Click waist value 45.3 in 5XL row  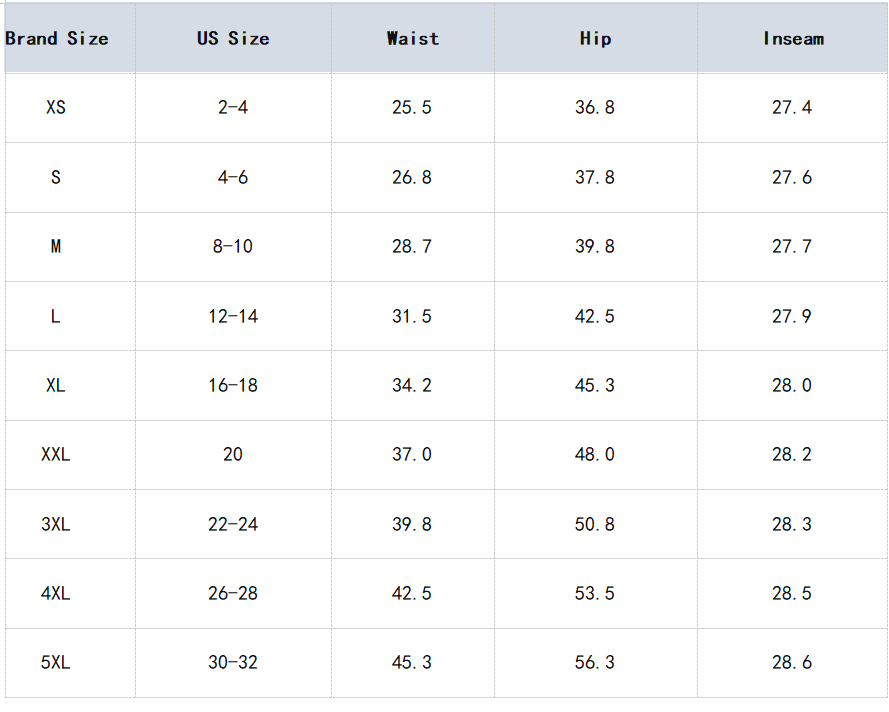point(412,662)
